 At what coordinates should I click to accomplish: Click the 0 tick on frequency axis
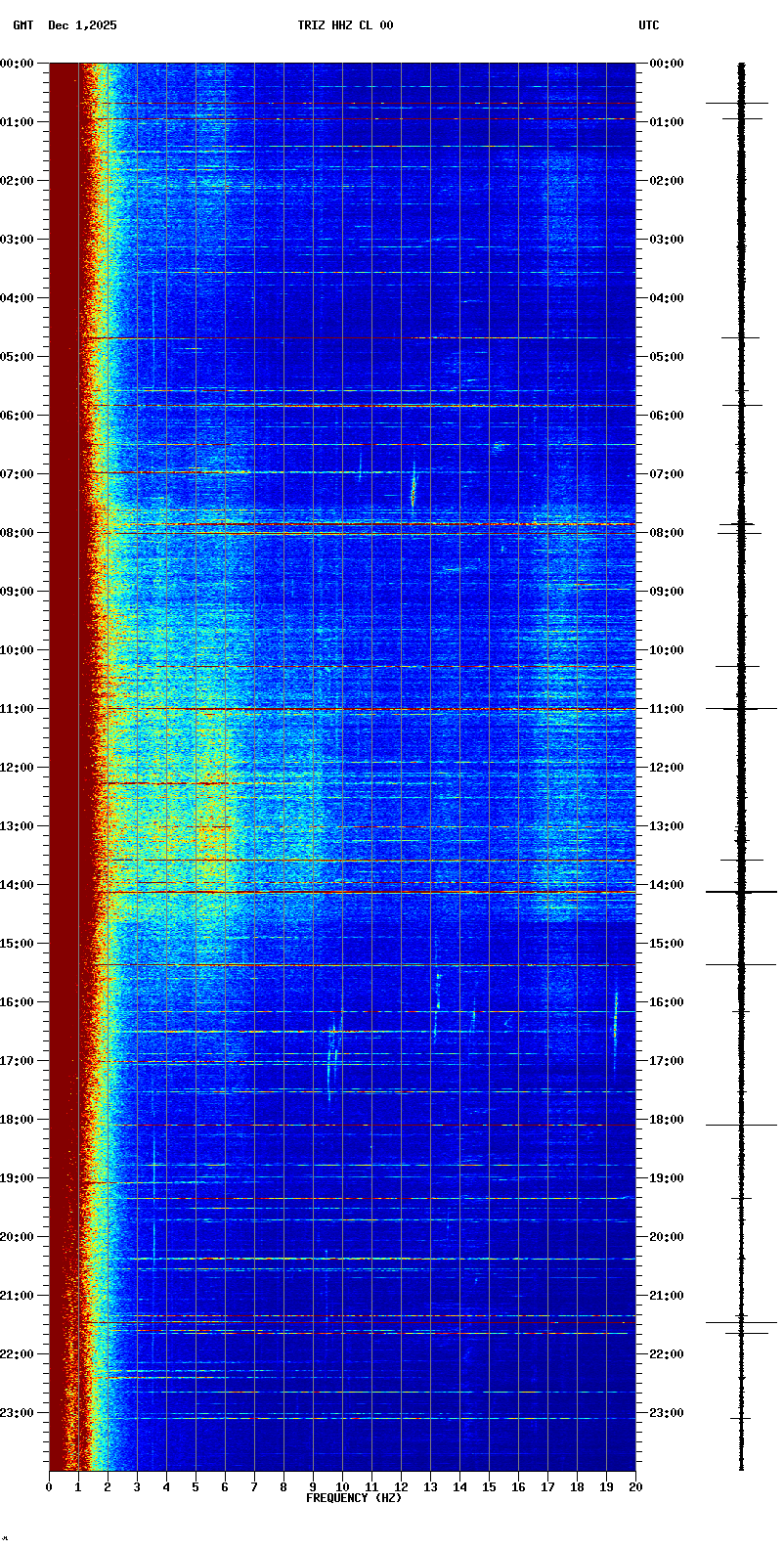(x=49, y=1487)
